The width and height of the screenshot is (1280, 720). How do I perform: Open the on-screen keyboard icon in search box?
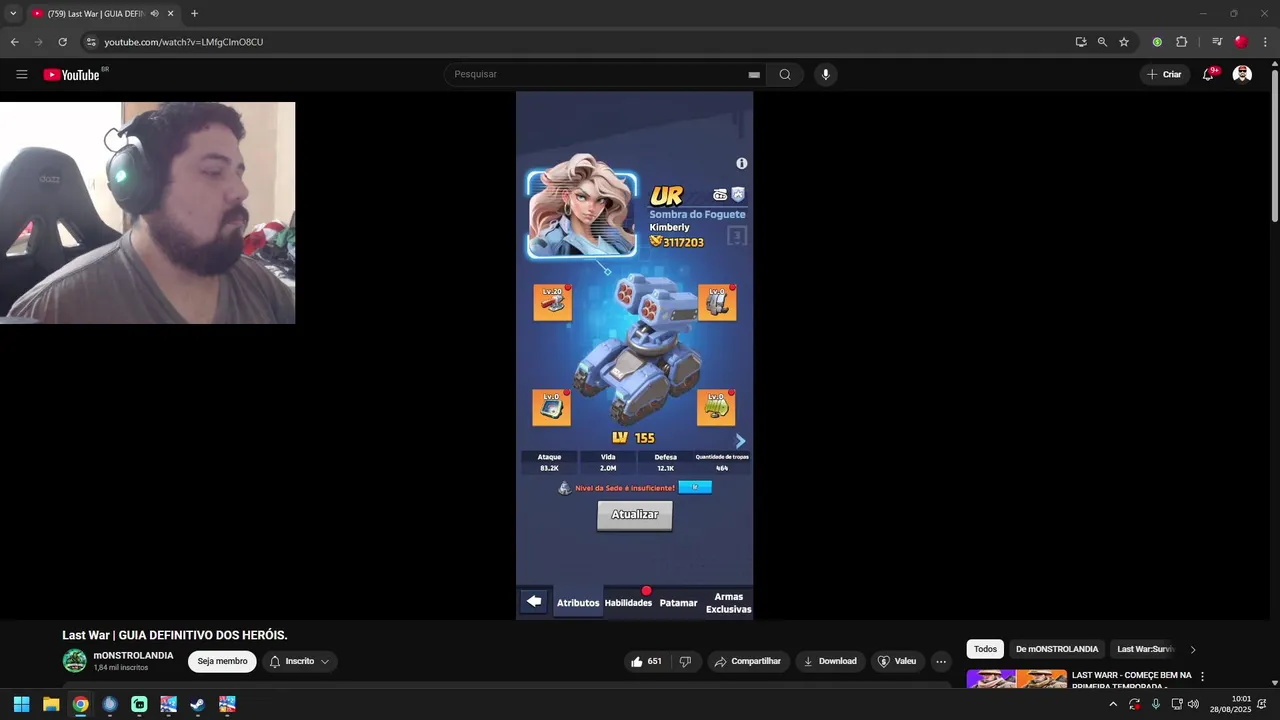click(x=754, y=75)
